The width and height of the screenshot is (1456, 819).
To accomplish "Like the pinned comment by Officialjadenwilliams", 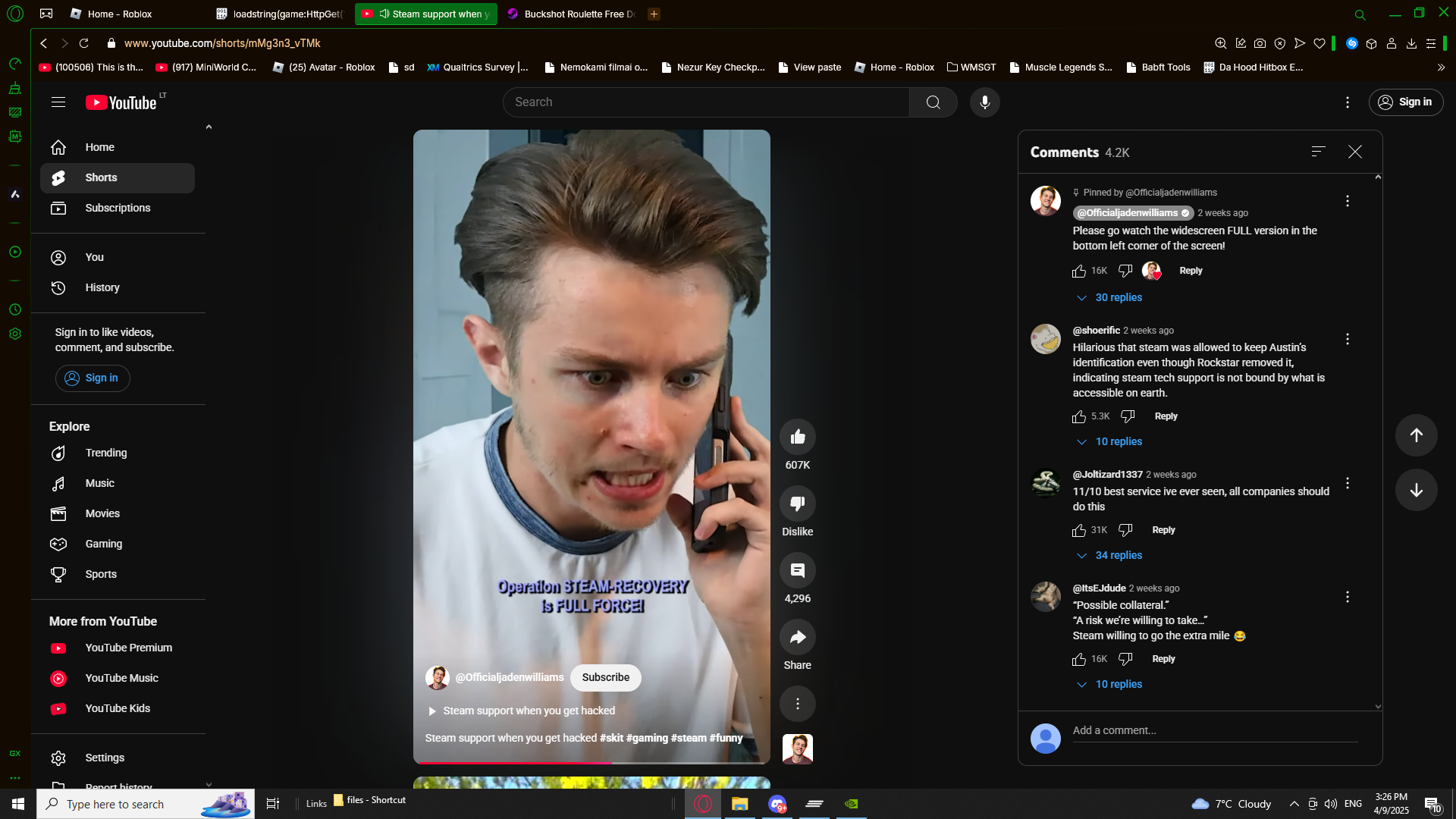I will tap(1079, 271).
